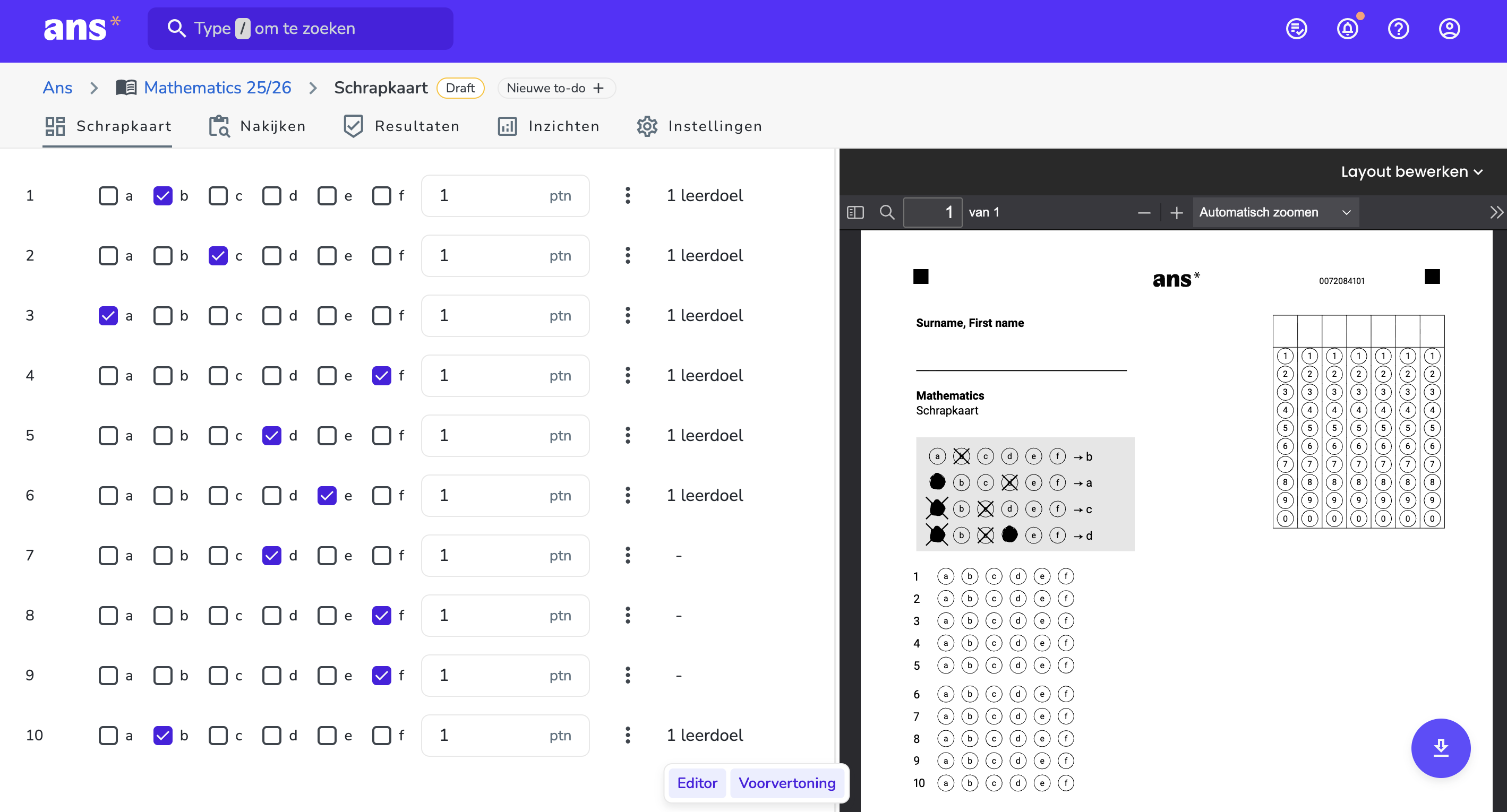Viewport: 1507px width, 812px height.
Task: Open PDF viewer extra tools double-chevron
Action: click(1496, 212)
